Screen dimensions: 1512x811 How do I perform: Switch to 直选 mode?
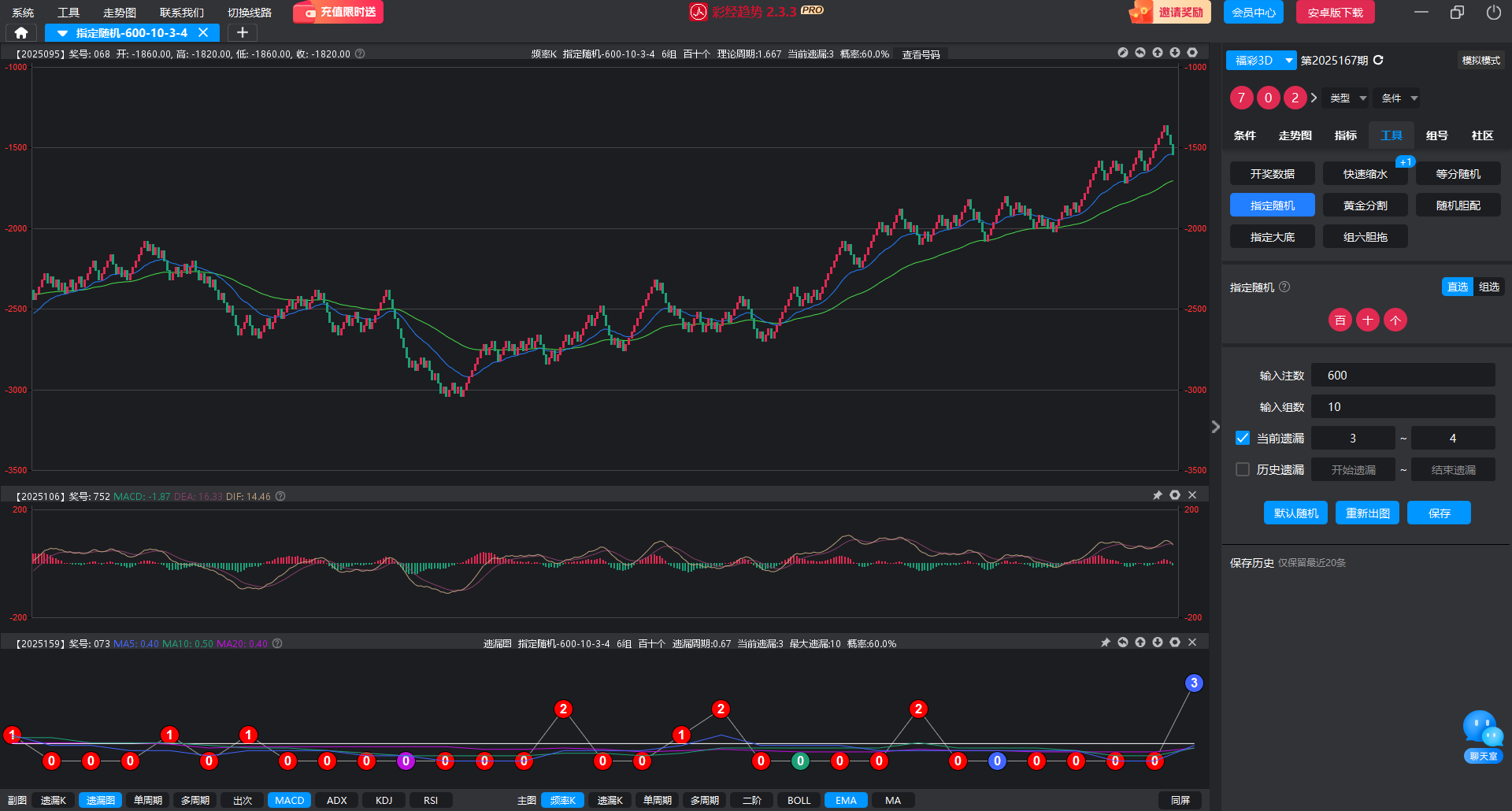click(x=1458, y=287)
